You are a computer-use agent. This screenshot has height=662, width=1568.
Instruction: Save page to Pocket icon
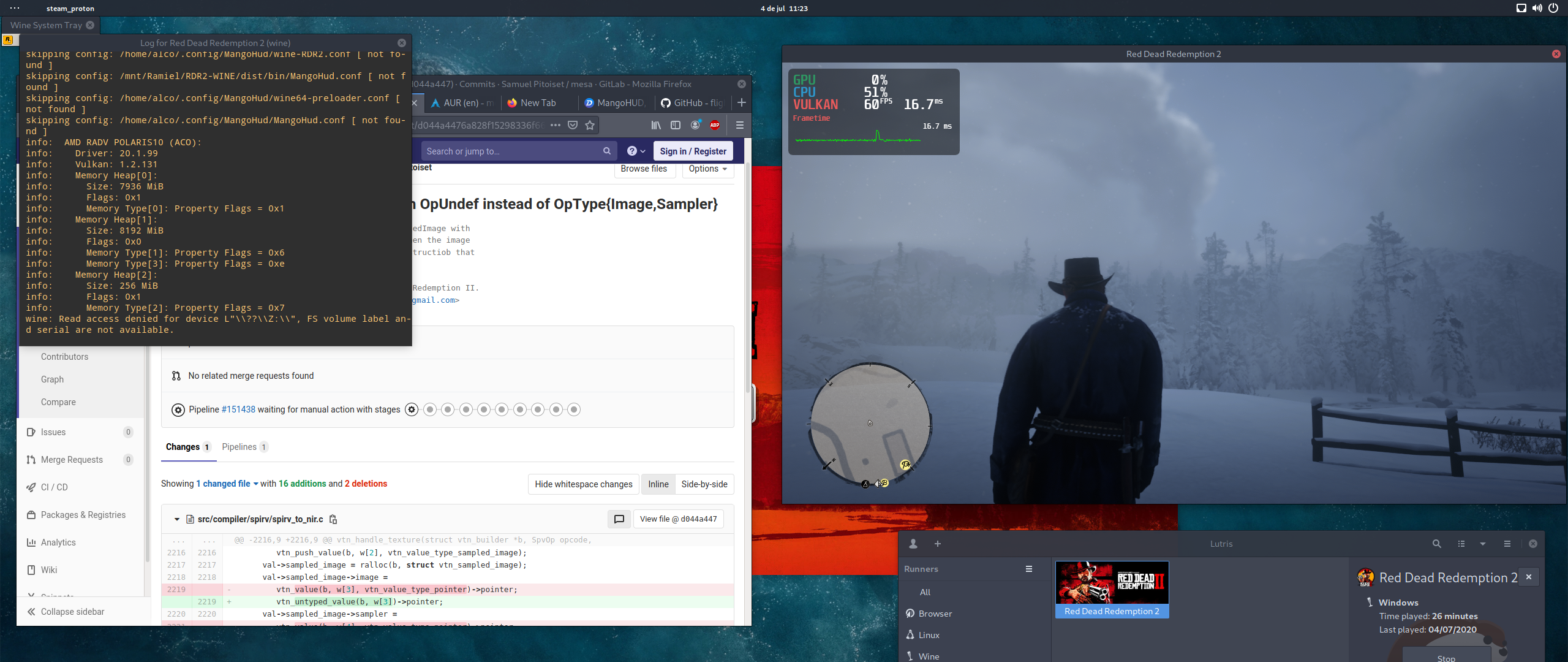573,125
